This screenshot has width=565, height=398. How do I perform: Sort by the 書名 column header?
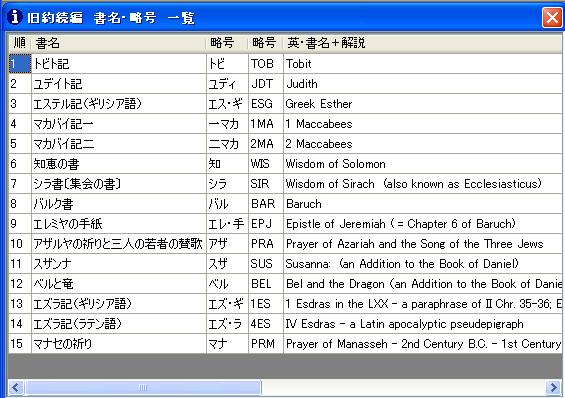[119, 43]
